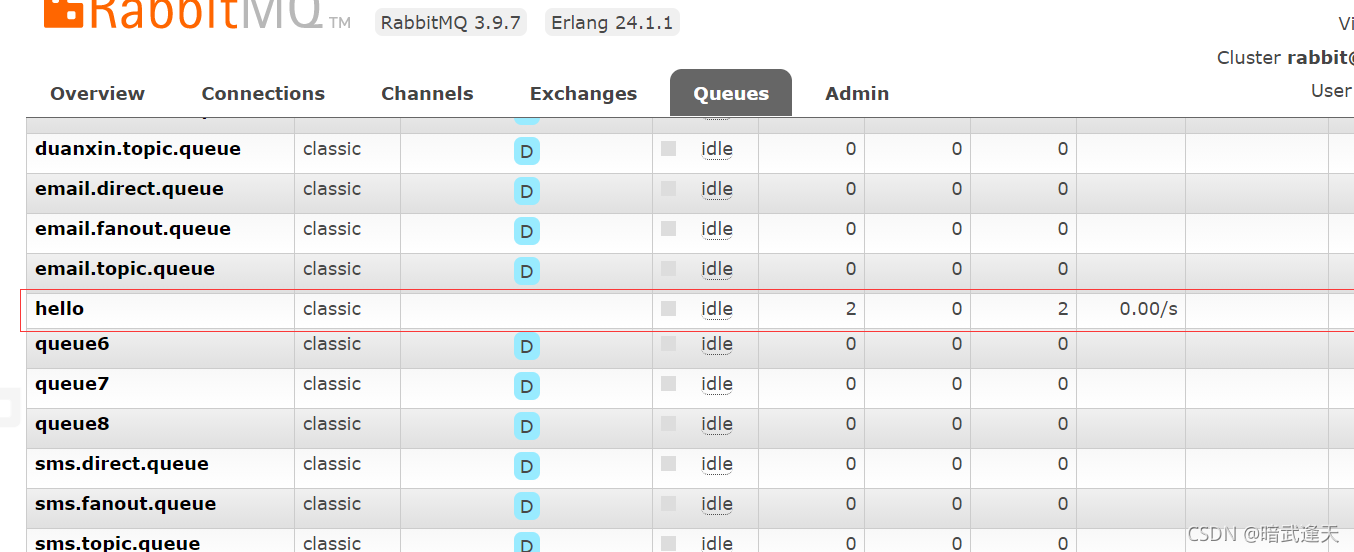Open the queue8 link
The width and height of the screenshot is (1354, 552).
click(72, 424)
